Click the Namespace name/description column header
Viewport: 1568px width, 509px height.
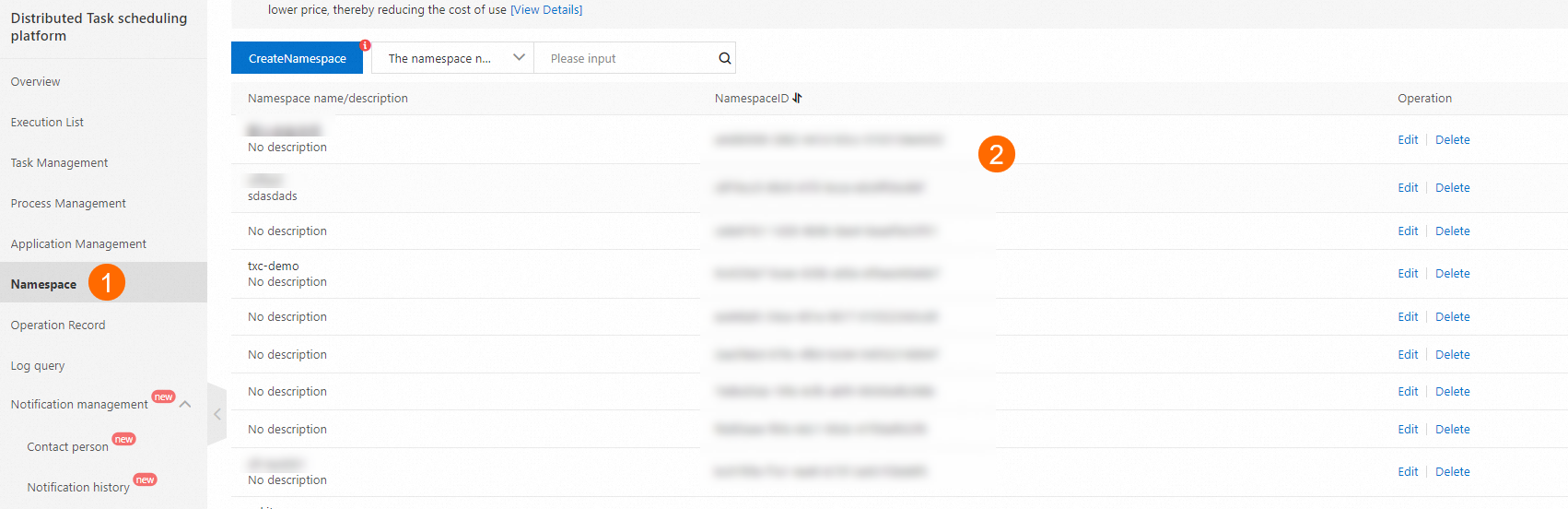pos(328,98)
